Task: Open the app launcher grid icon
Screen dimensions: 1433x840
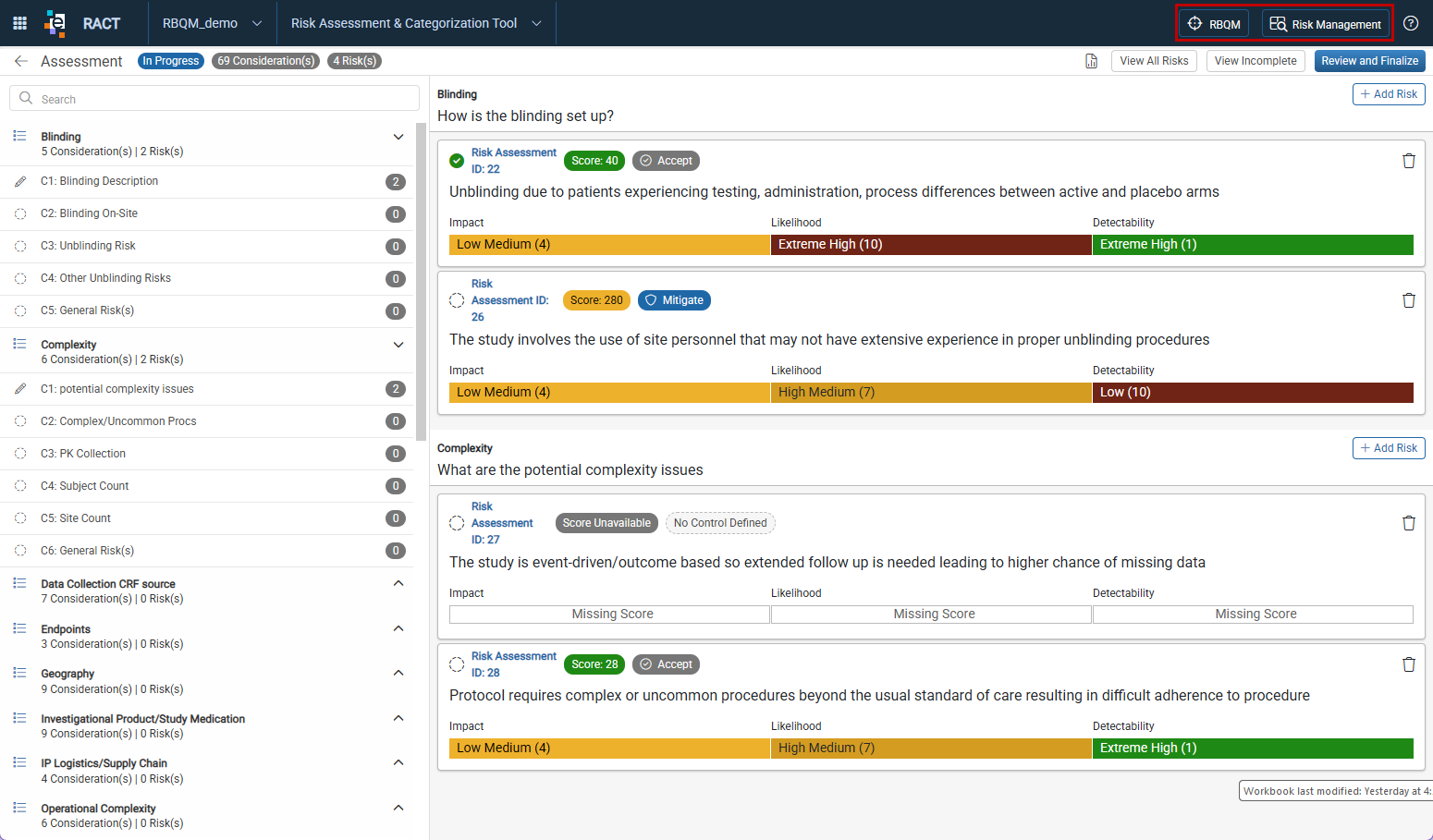Action: pyautogui.click(x=19, y=23)
